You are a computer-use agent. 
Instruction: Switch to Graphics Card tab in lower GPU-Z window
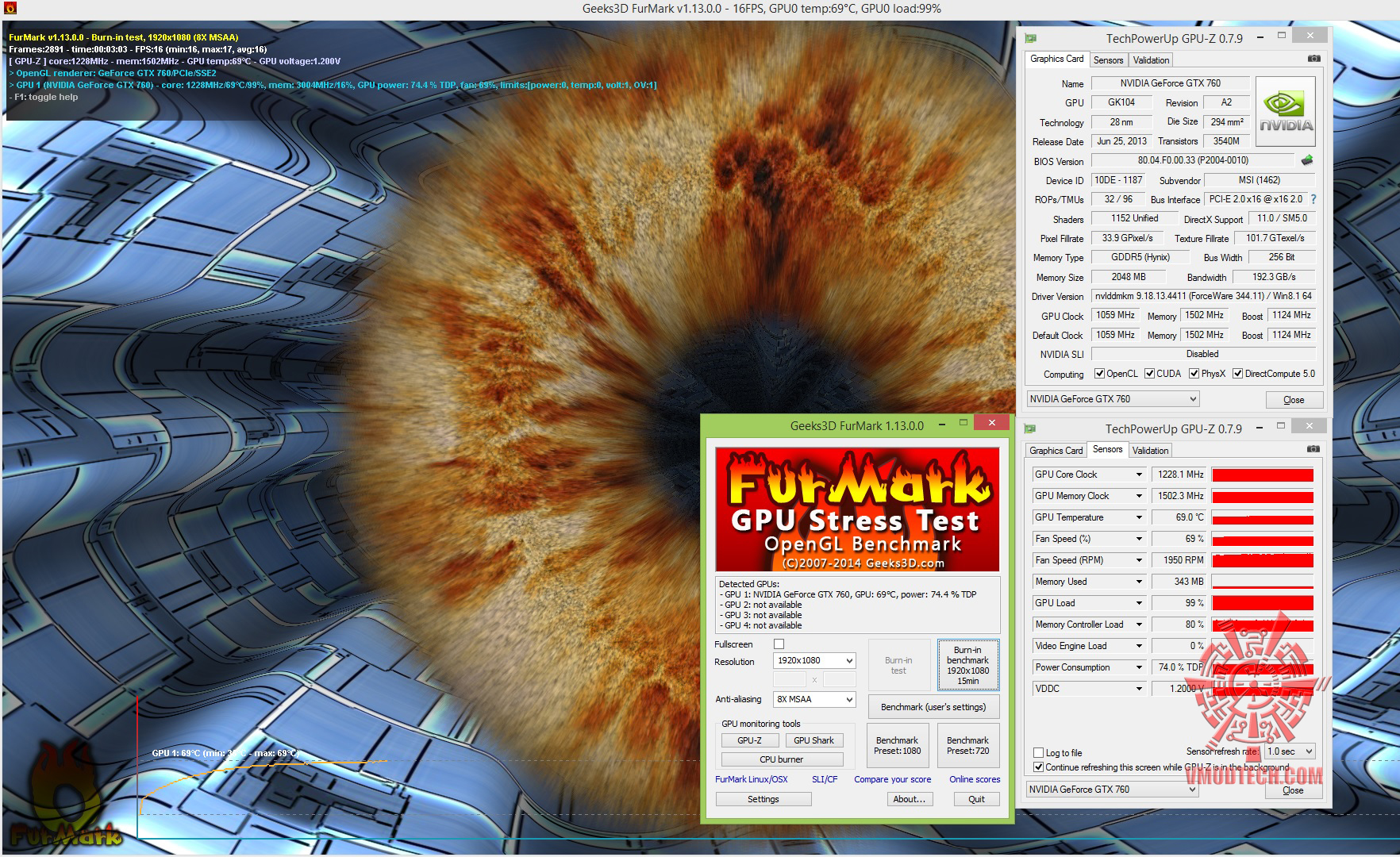coord(1056,451)
